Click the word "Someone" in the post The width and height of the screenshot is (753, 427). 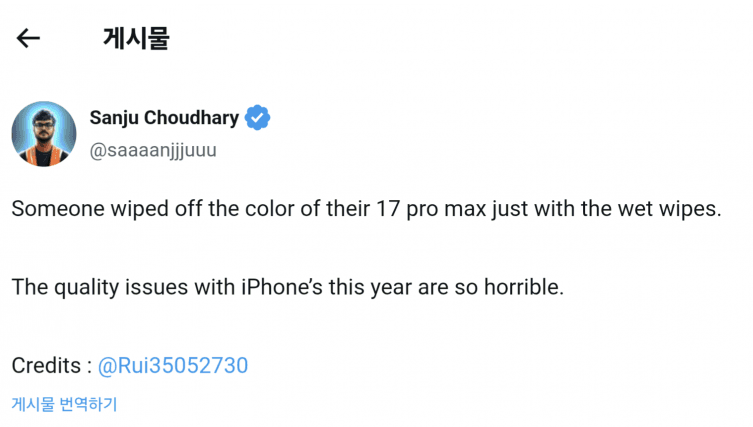[52, 210]
